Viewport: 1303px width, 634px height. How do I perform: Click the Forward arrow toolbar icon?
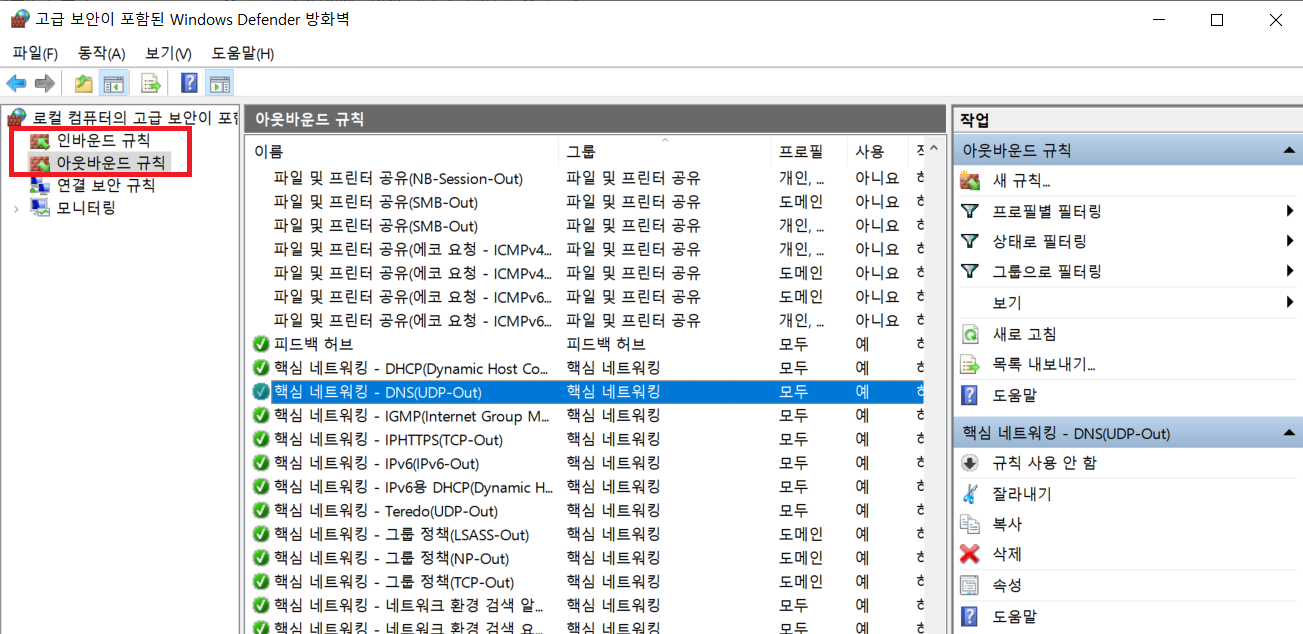[x=44, y=84]
